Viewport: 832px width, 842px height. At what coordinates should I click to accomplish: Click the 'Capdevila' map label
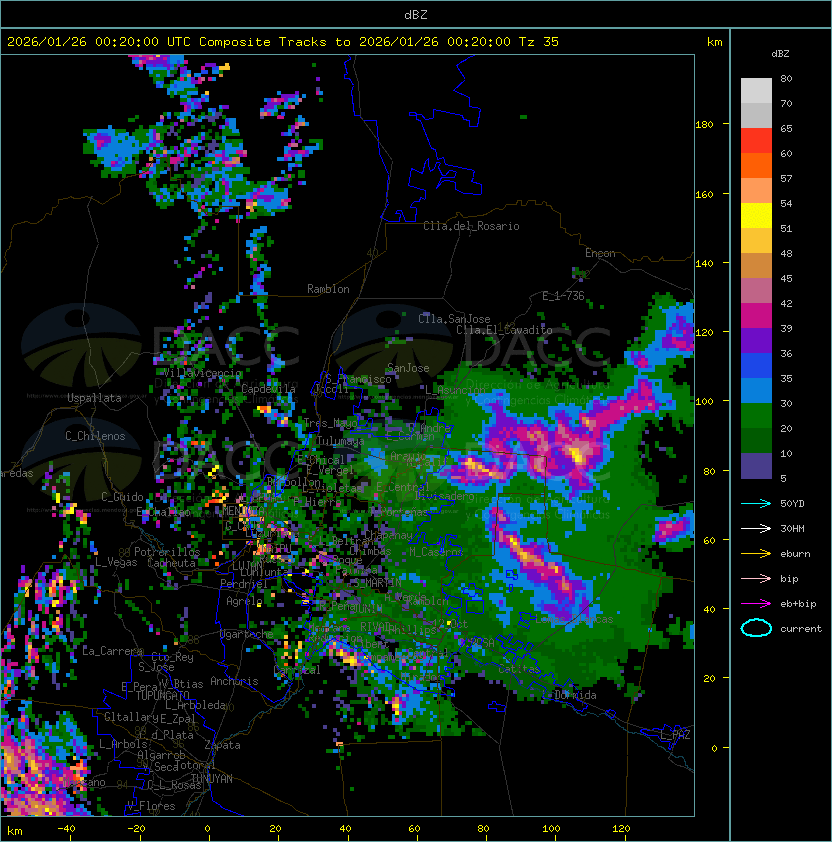[268, 389]
